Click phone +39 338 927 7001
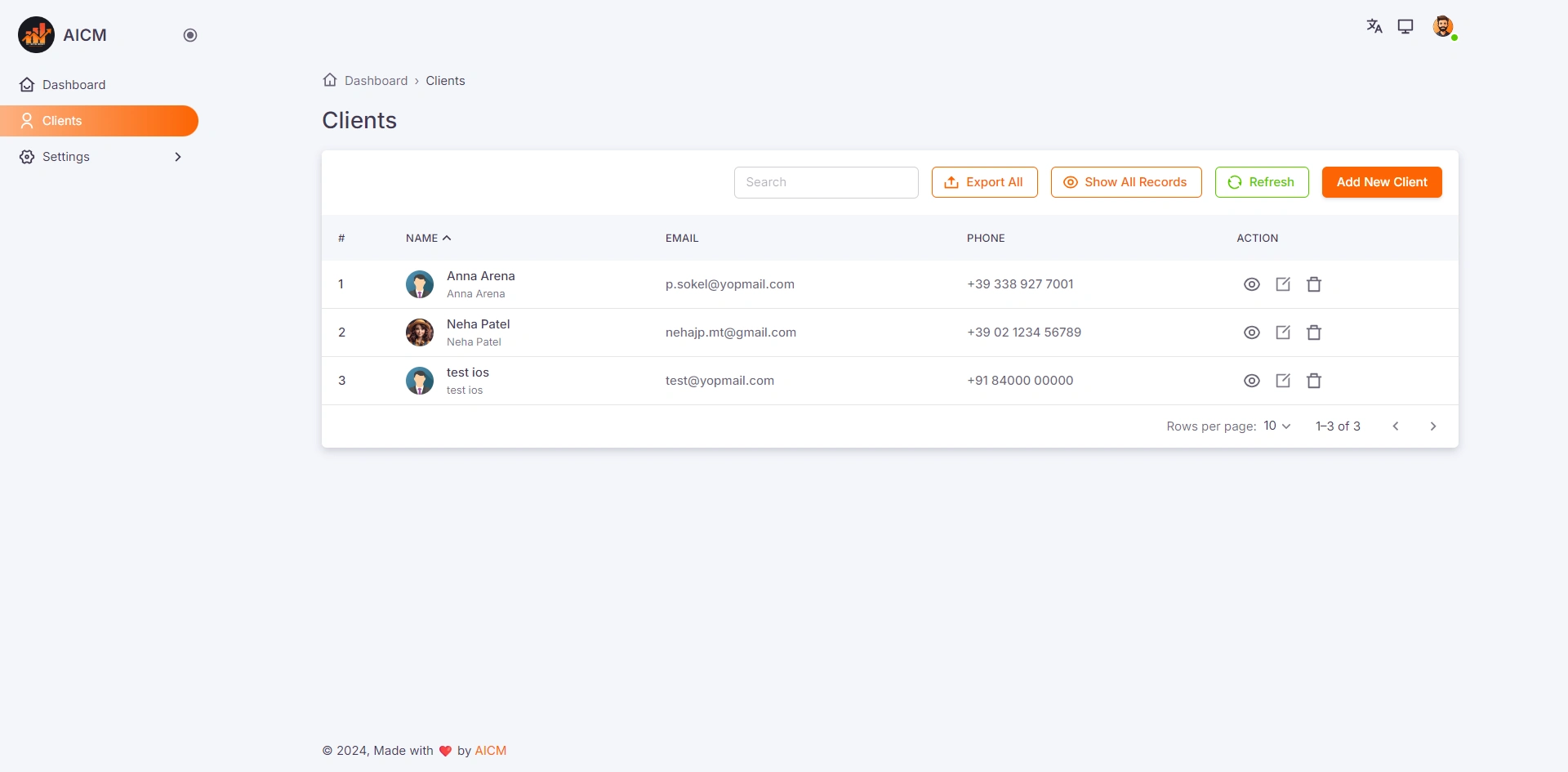 tap(1020, 284)
